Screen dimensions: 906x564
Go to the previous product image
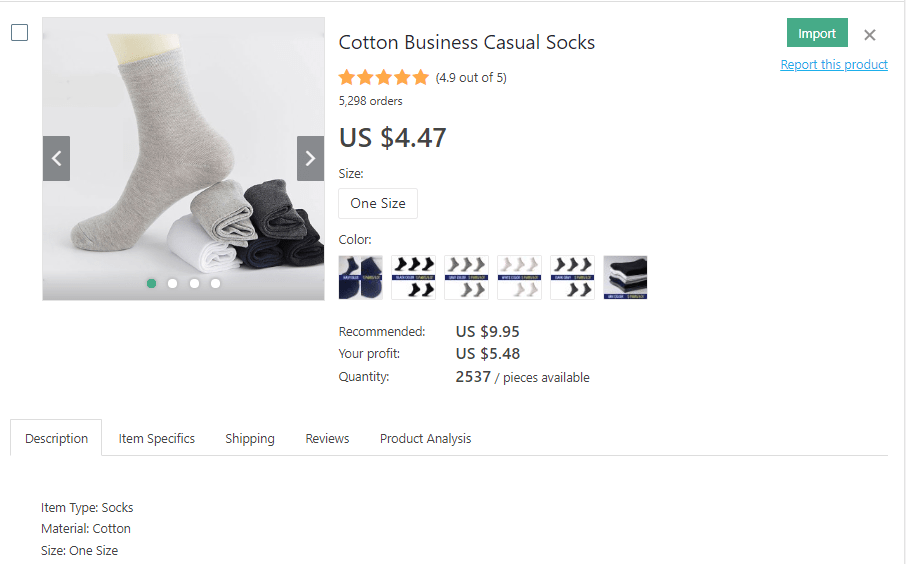(56, 158)
